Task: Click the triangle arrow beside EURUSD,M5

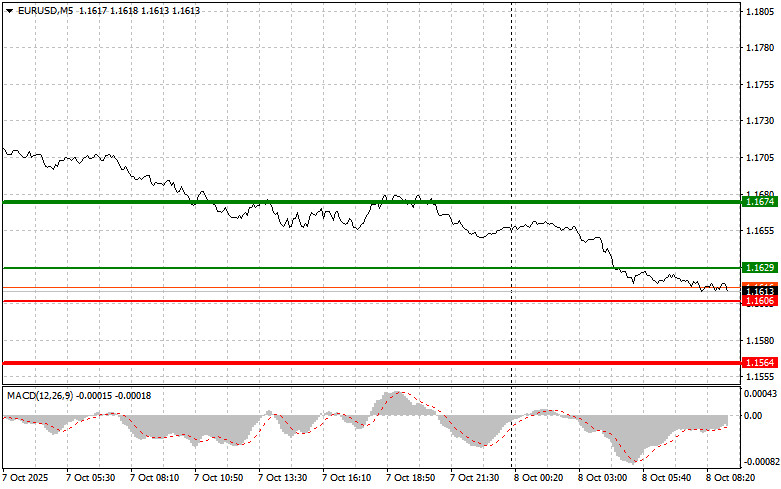Action: tap(9, 9)
